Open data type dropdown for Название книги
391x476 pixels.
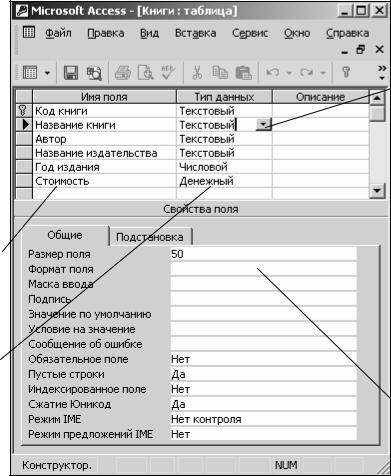tap(264, 125)
